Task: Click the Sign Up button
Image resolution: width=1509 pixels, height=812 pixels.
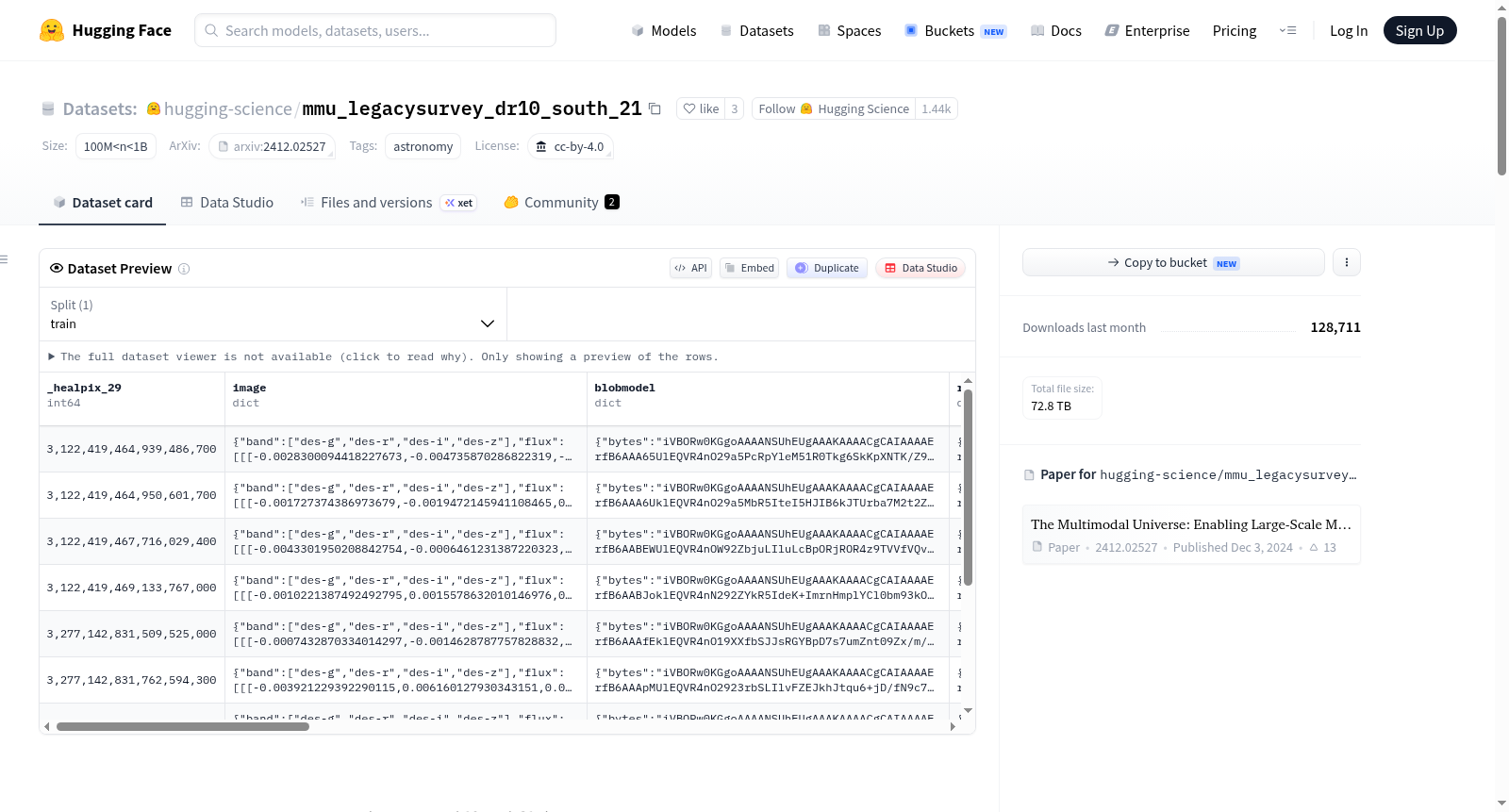Action: click(x=1419, y=30)
